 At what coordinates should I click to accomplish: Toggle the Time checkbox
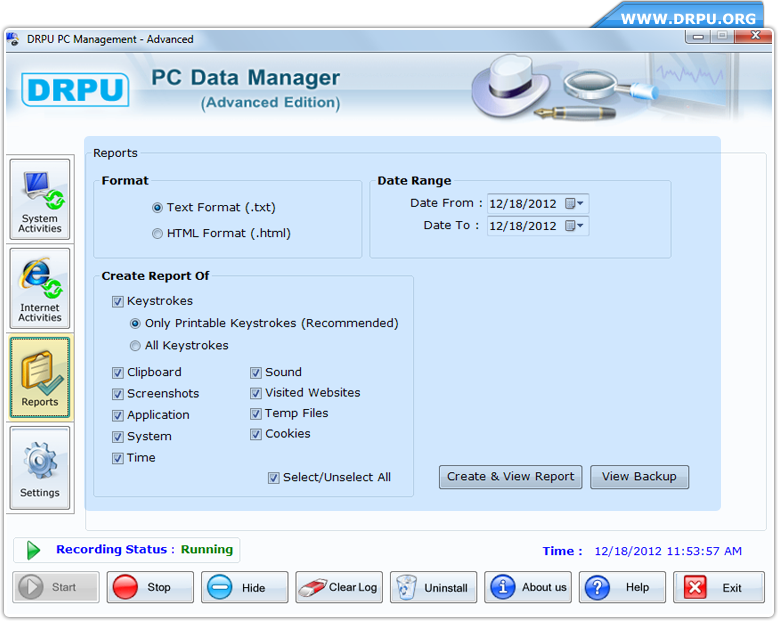[118, 458]
